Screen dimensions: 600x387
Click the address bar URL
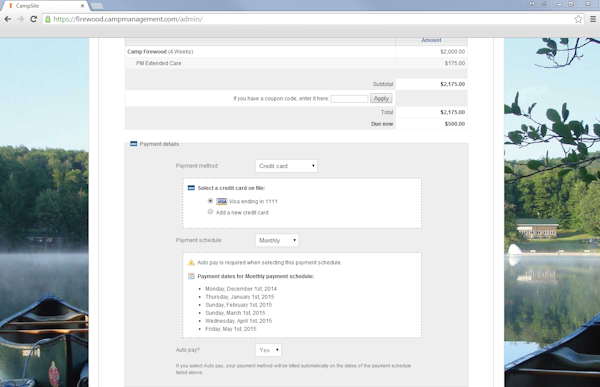(128, 19)
